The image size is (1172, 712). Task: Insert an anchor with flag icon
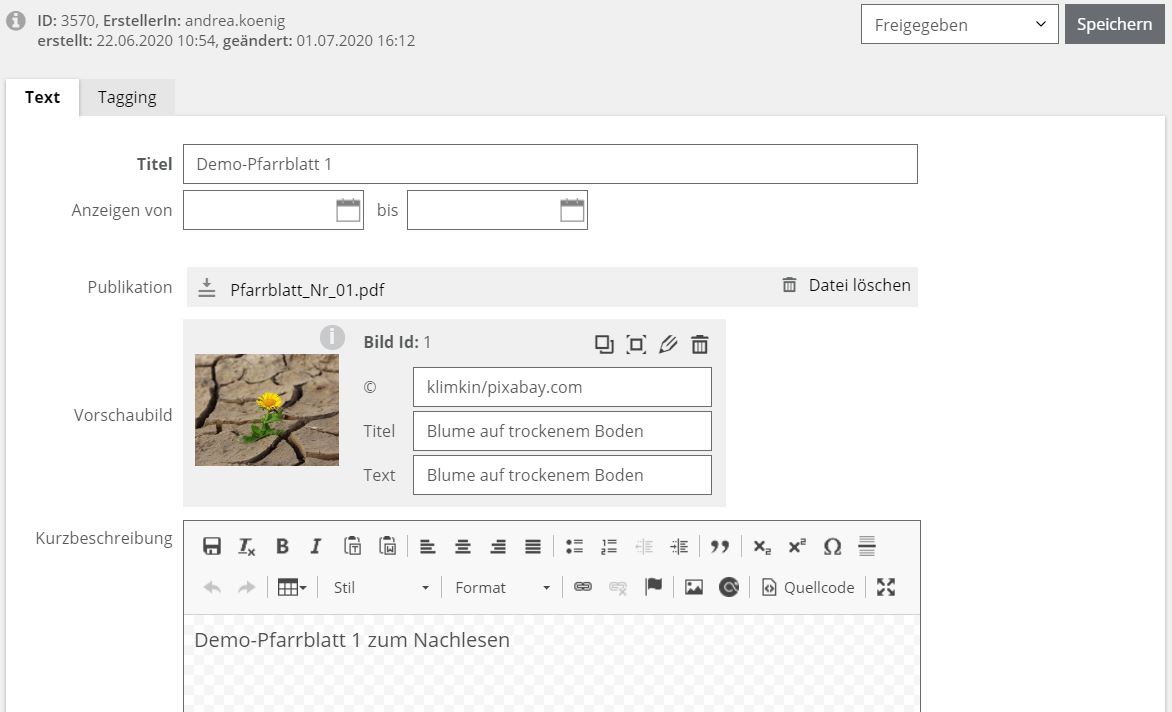[x=653, y=587]
